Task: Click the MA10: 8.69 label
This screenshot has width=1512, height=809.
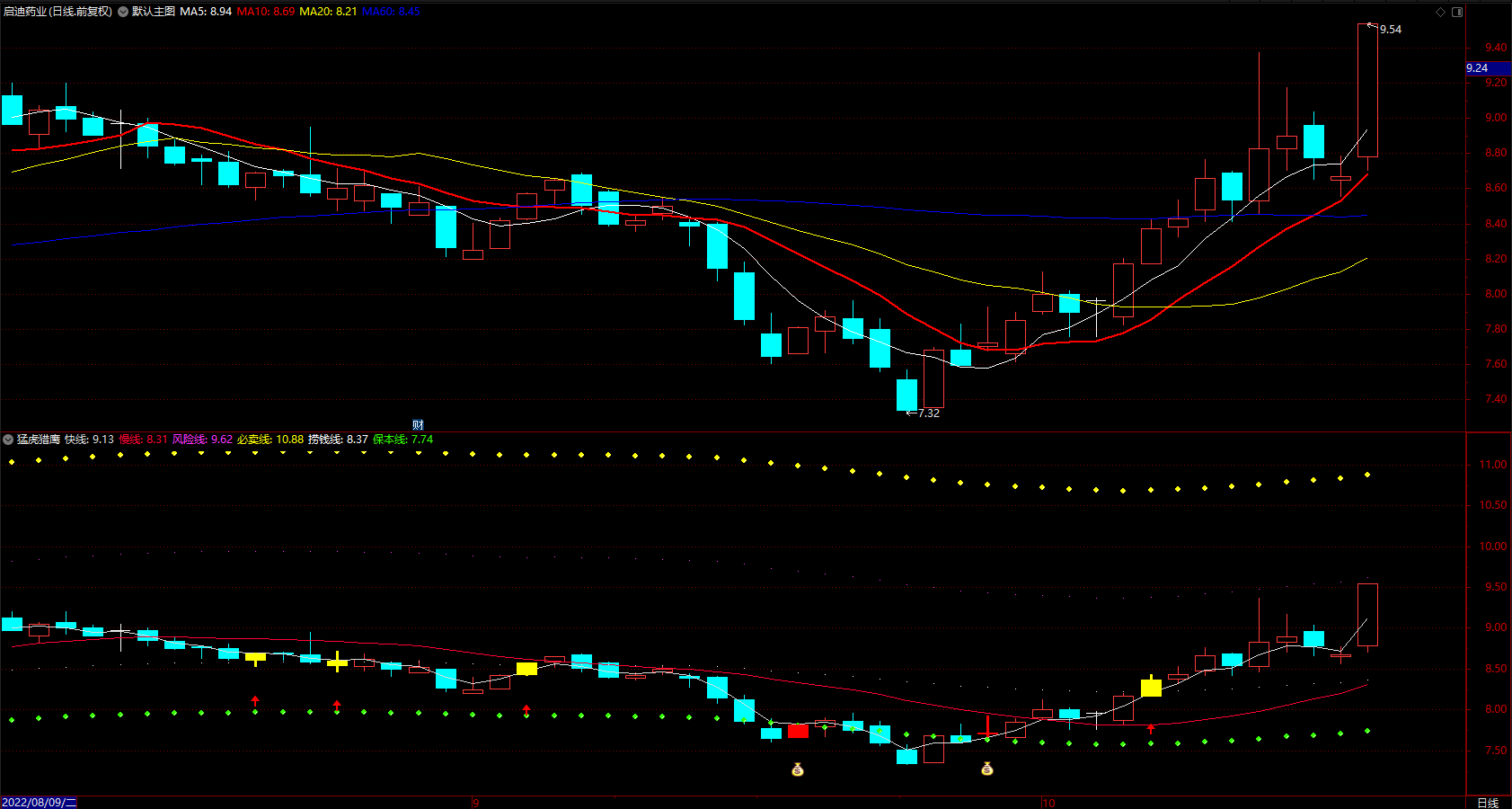Action: tap(265, 12)
